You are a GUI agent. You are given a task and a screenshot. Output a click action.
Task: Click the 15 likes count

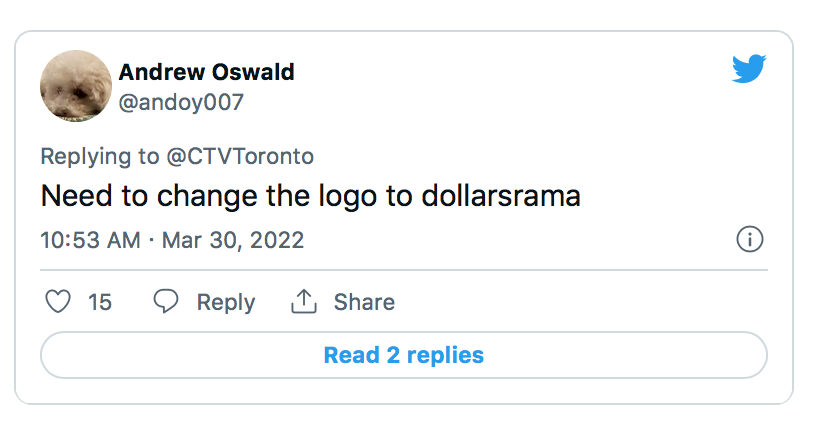pyautogui.click(x=100, y=302)
